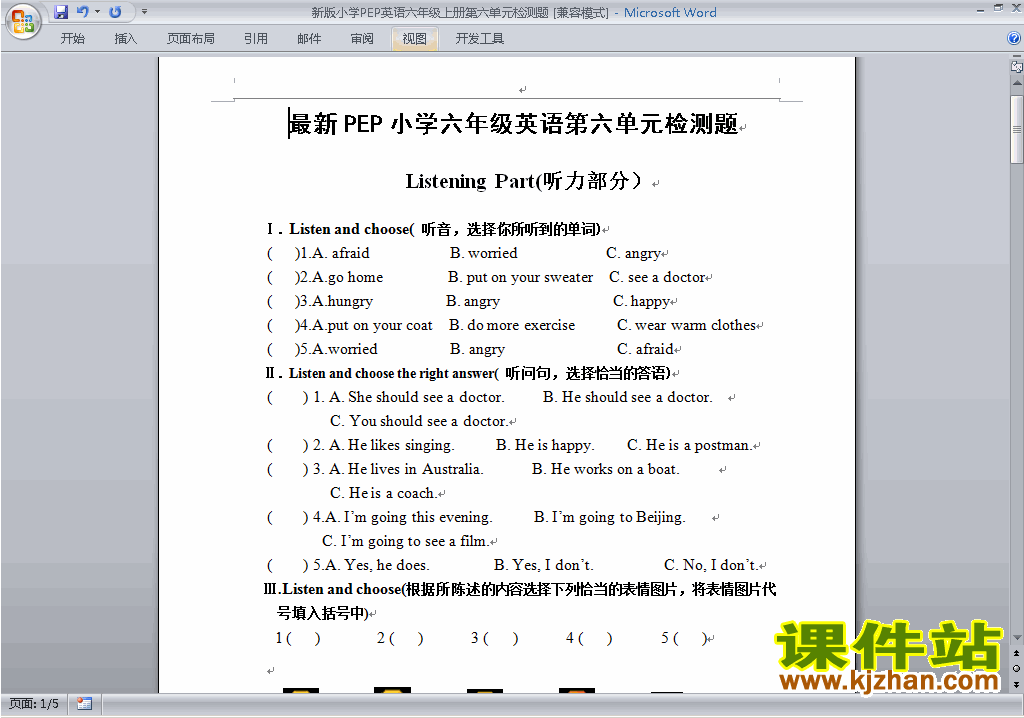Open the 开发工具 tab
Viewport: 1024px width, 718px height.
(x=480, y=39)
